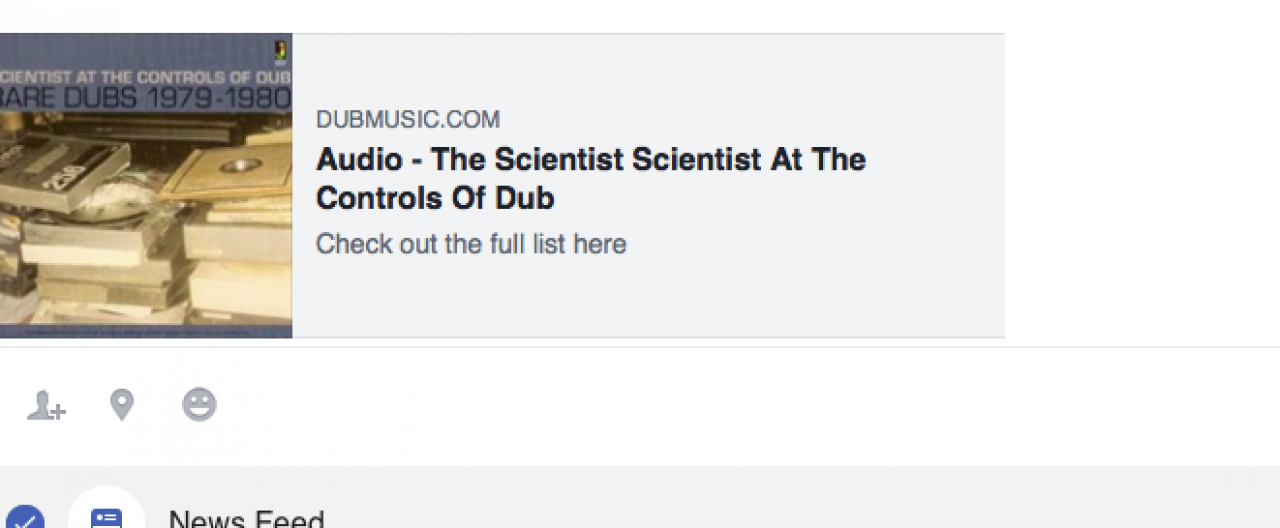Click "Check out the full list here" description
Viewport: 1280px width, 528px height.
point(470,244)
